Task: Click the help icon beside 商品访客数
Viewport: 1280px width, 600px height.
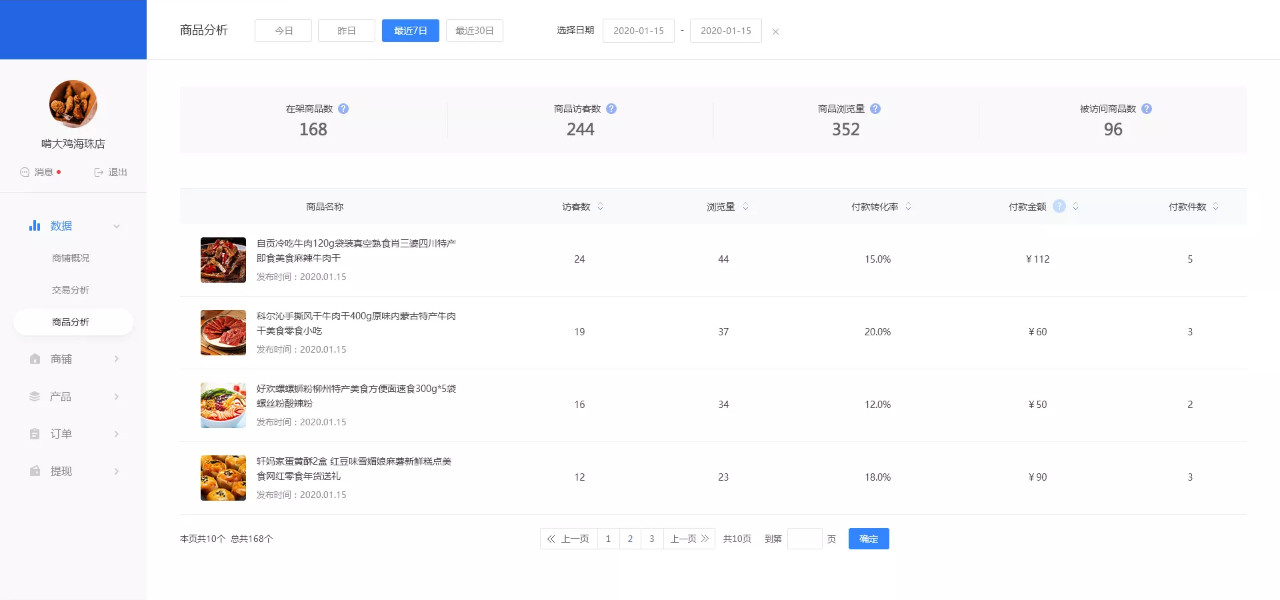Action: coord(611,109)
